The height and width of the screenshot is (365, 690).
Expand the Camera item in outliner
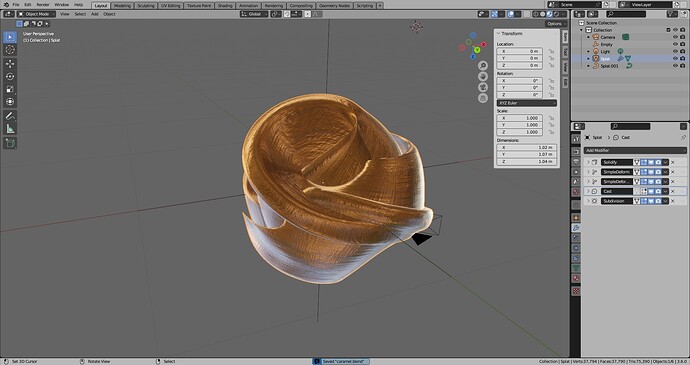(589, 37)
